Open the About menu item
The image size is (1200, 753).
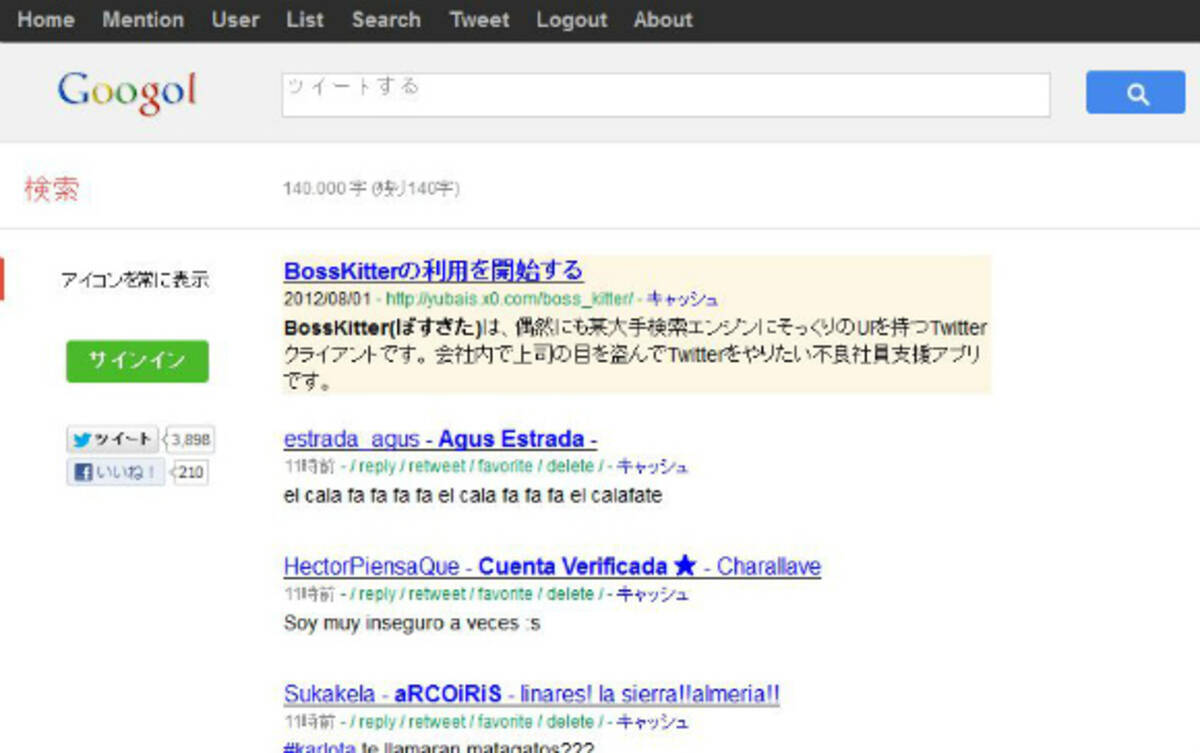click(663, 19)
